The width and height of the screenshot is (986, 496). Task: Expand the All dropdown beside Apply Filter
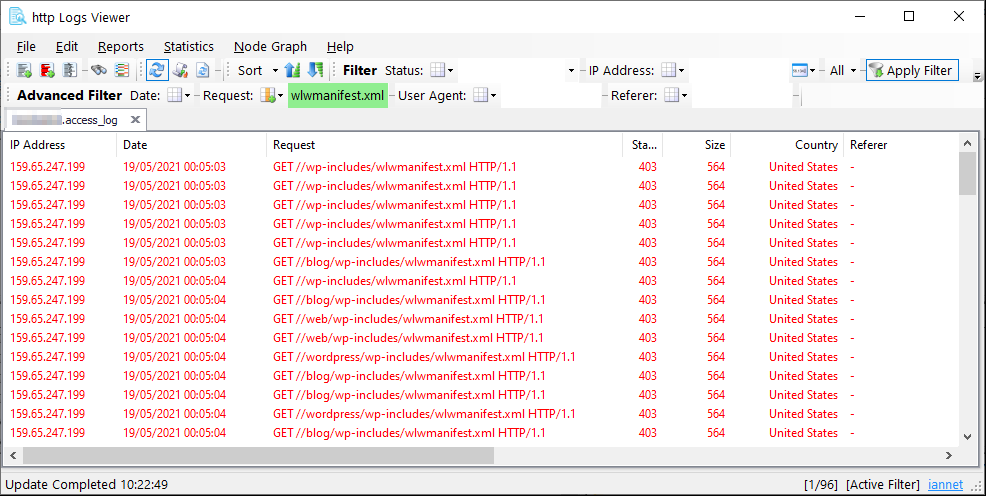(x=853, y=71)
